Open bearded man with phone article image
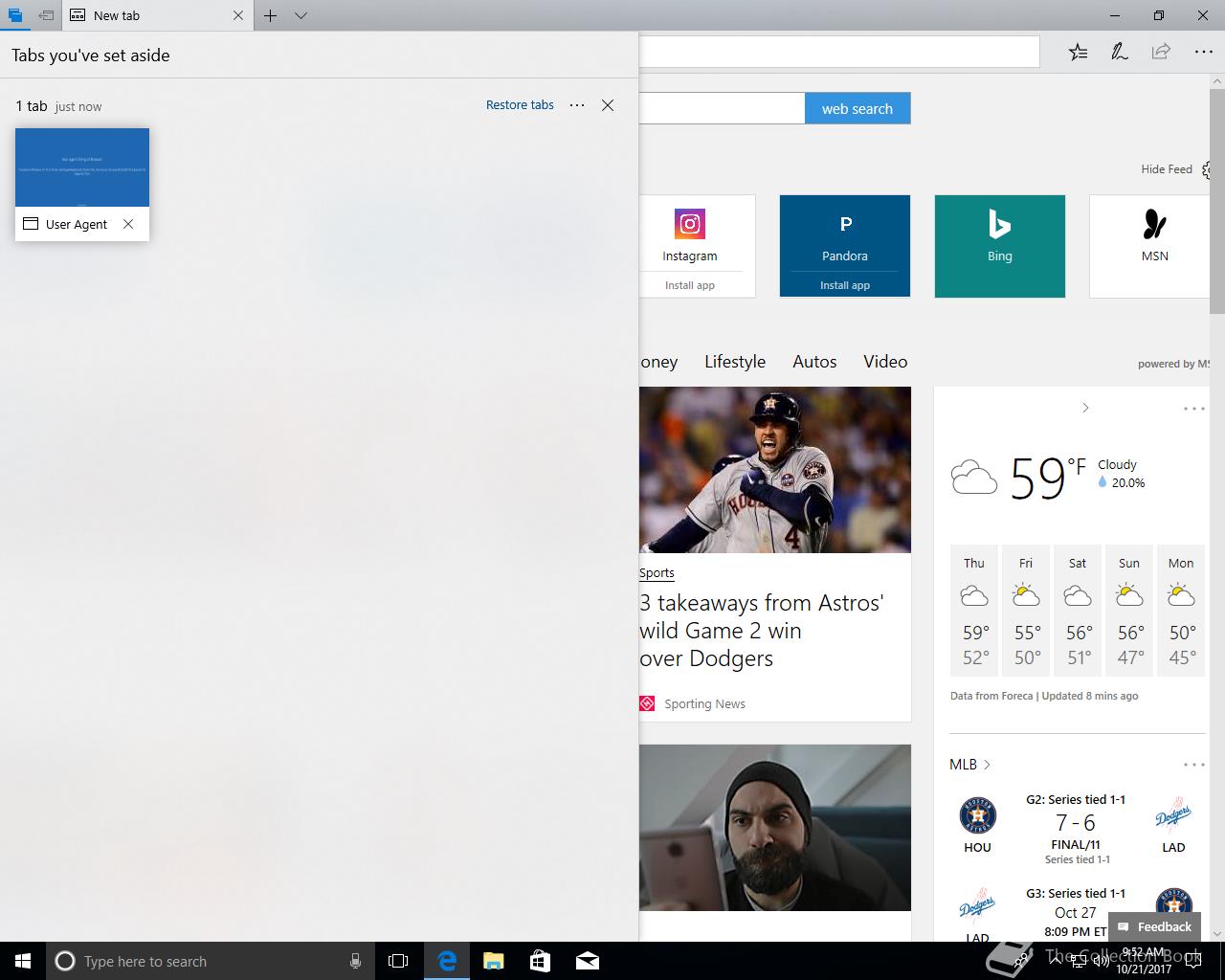Screen dimensions: 1225x980 tap(775, 828)
